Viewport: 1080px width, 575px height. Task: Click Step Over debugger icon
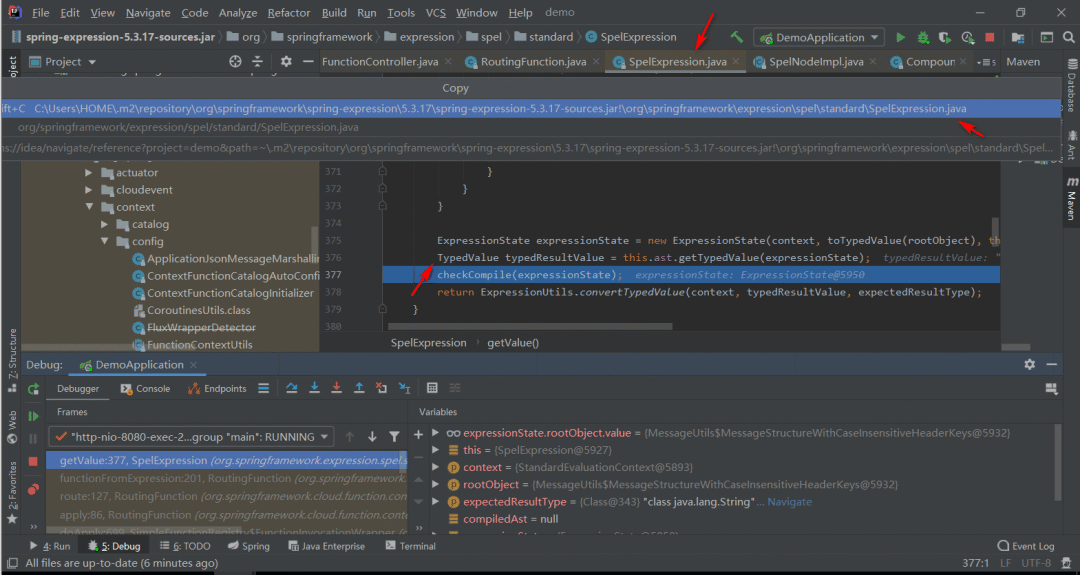292,388
